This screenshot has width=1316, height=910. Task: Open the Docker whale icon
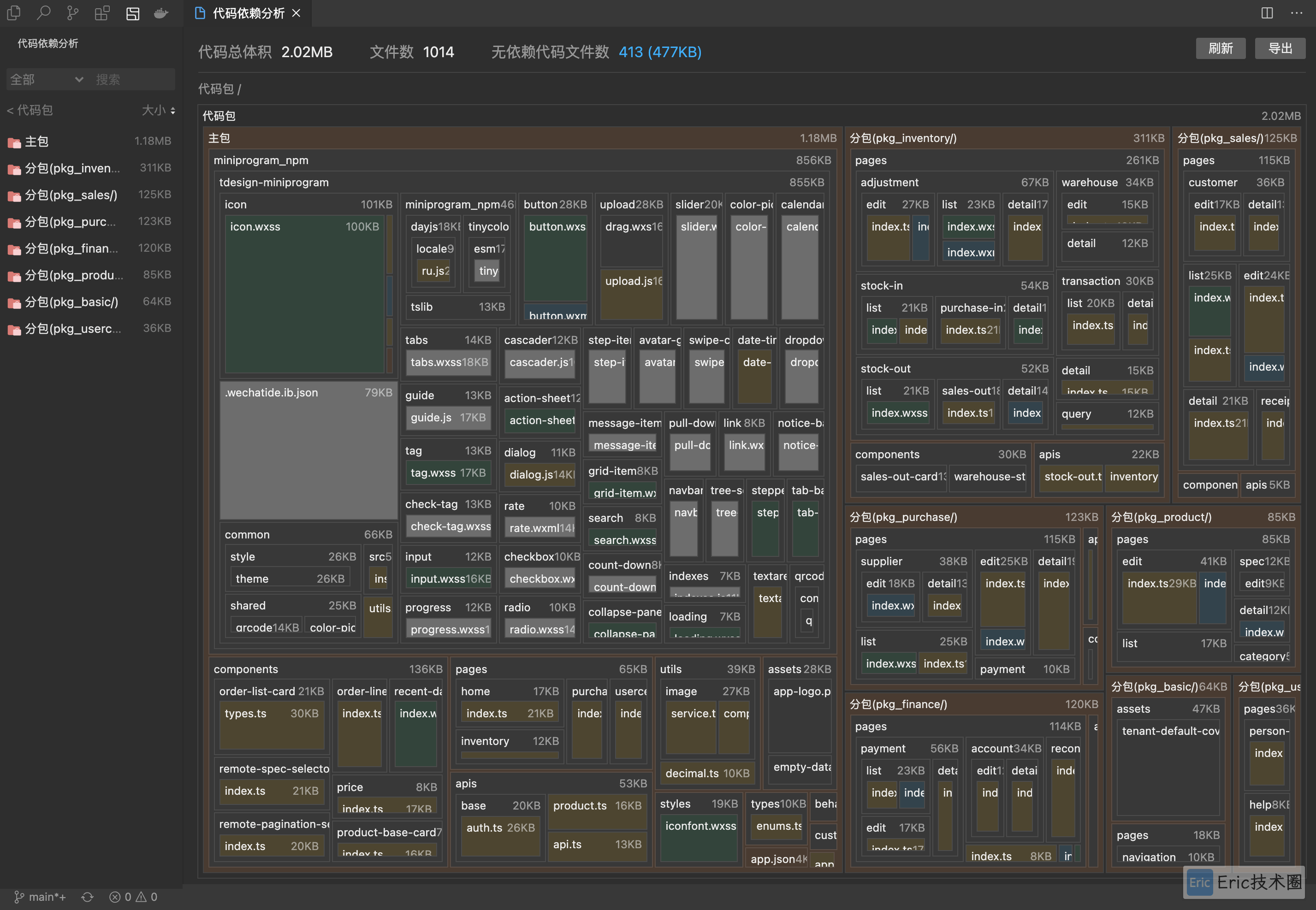(x=161, y=13)
